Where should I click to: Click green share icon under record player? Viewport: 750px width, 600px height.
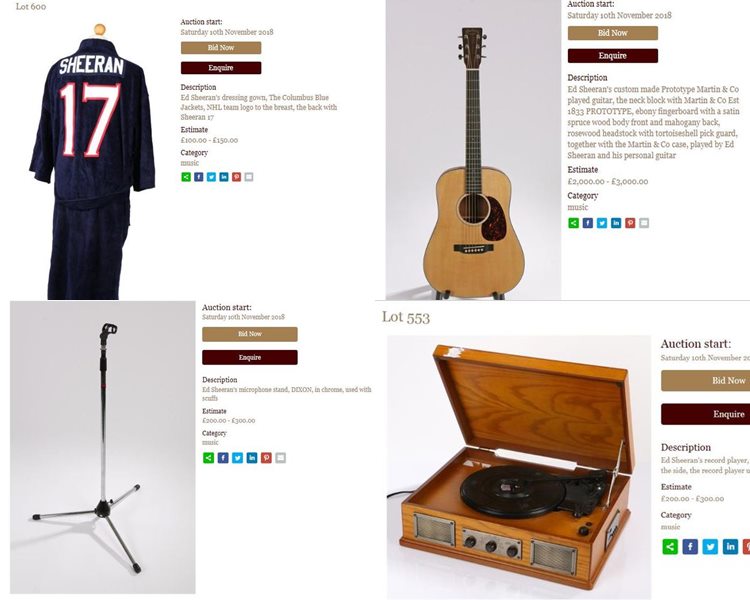[x=670, y=546]
